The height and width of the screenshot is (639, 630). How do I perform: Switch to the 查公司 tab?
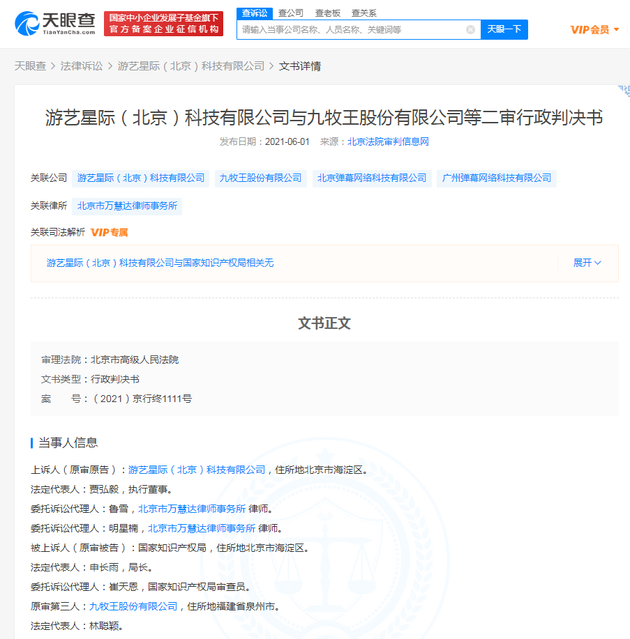[x=290, y=12]
